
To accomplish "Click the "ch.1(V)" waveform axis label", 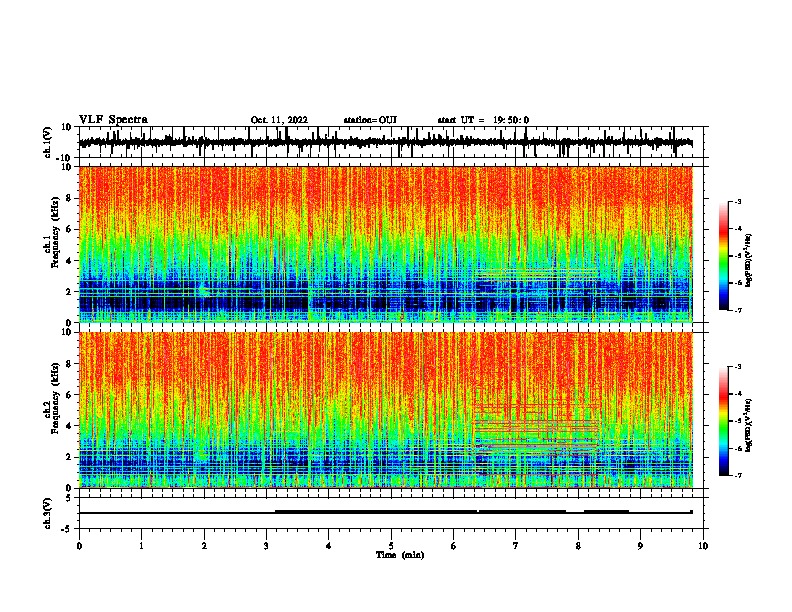I will pyautogui.click(x=48, y=142).
